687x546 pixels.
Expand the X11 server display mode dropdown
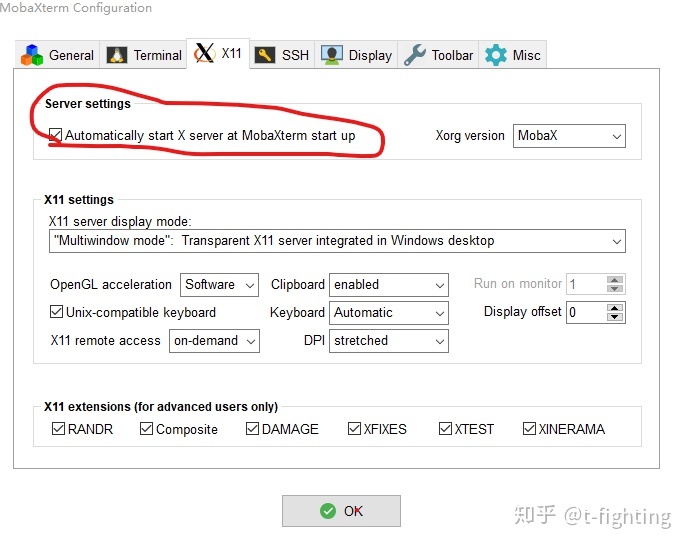(x=337, y=241)
